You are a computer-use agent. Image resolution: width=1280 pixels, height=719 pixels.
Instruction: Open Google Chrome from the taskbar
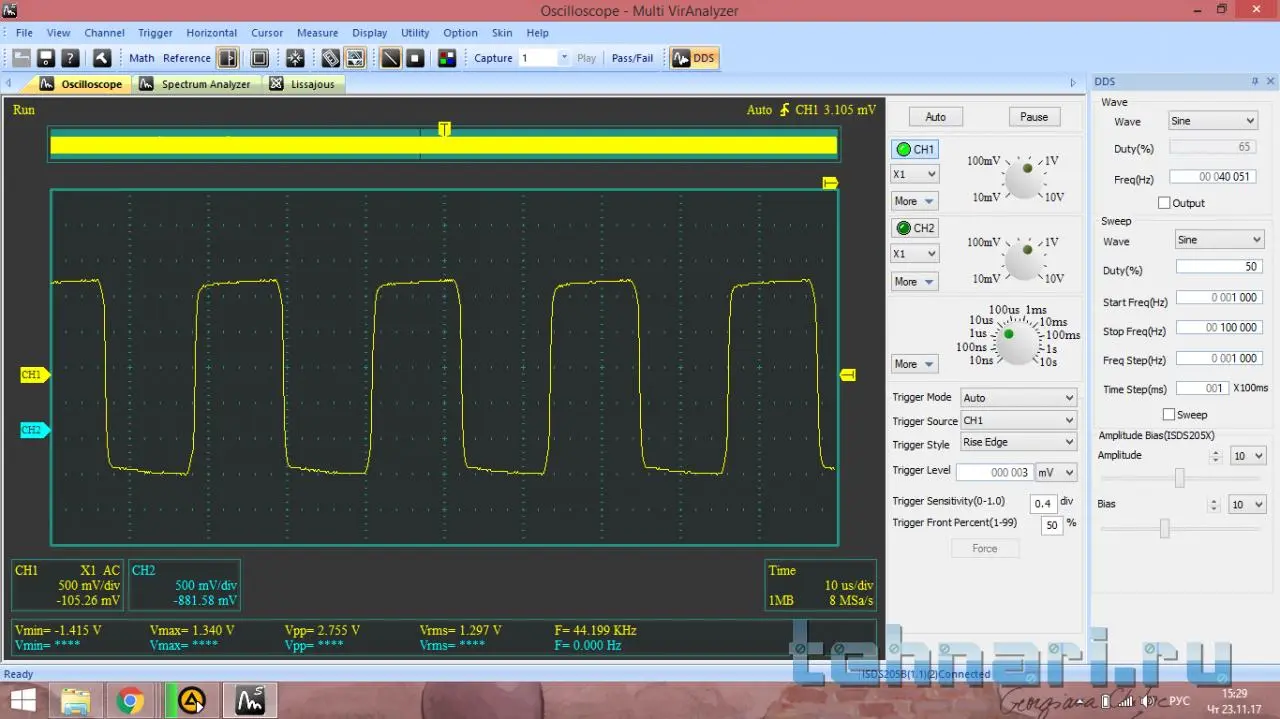point(129,701)
